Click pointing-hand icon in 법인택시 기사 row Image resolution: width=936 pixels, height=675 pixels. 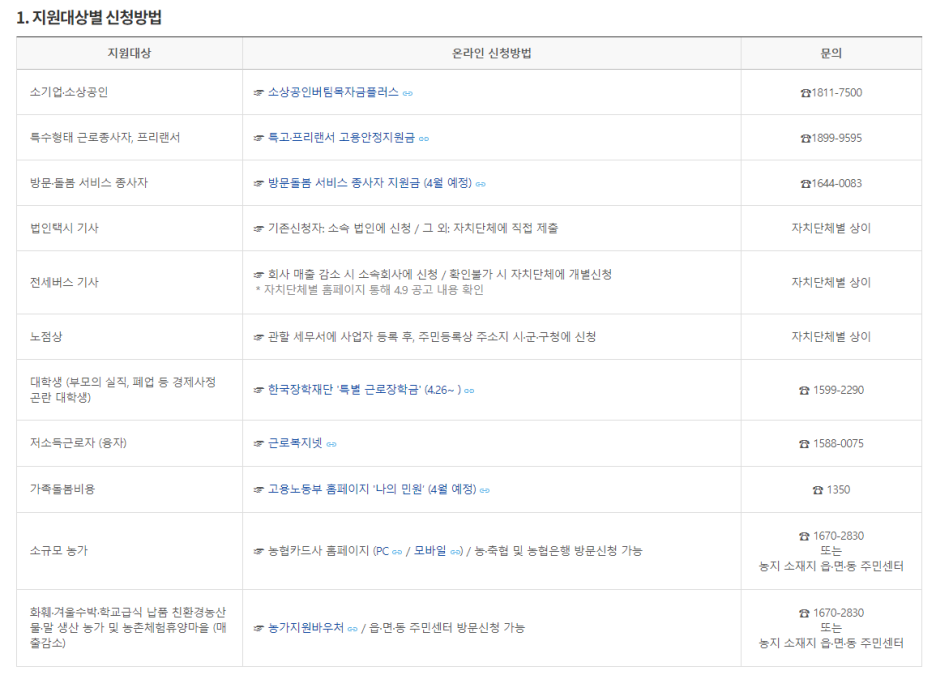point(258,228)
